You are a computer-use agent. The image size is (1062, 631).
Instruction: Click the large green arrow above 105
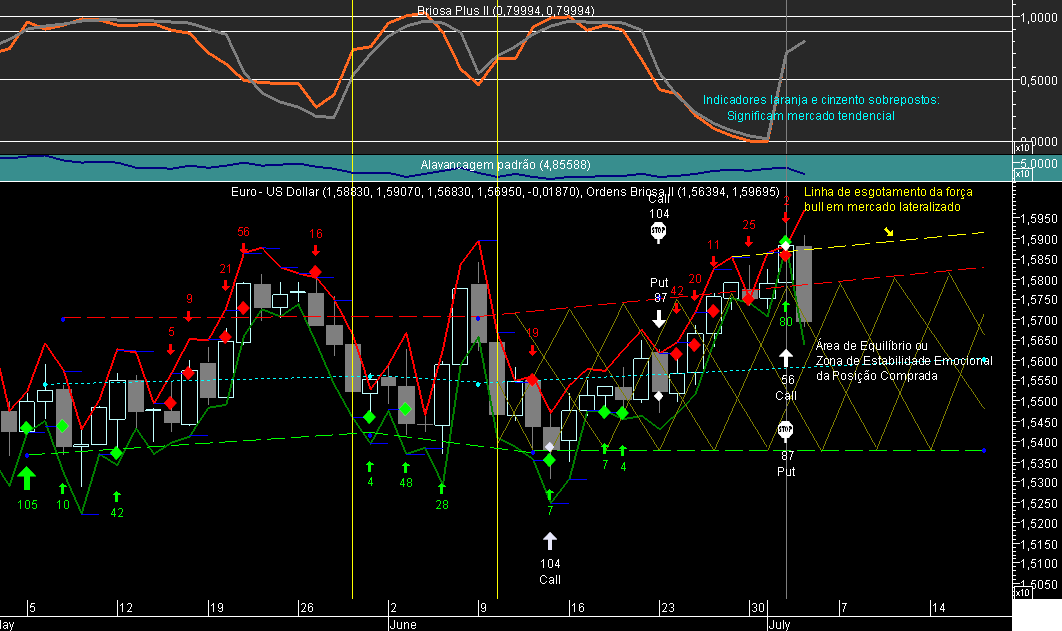coord(26,478)
